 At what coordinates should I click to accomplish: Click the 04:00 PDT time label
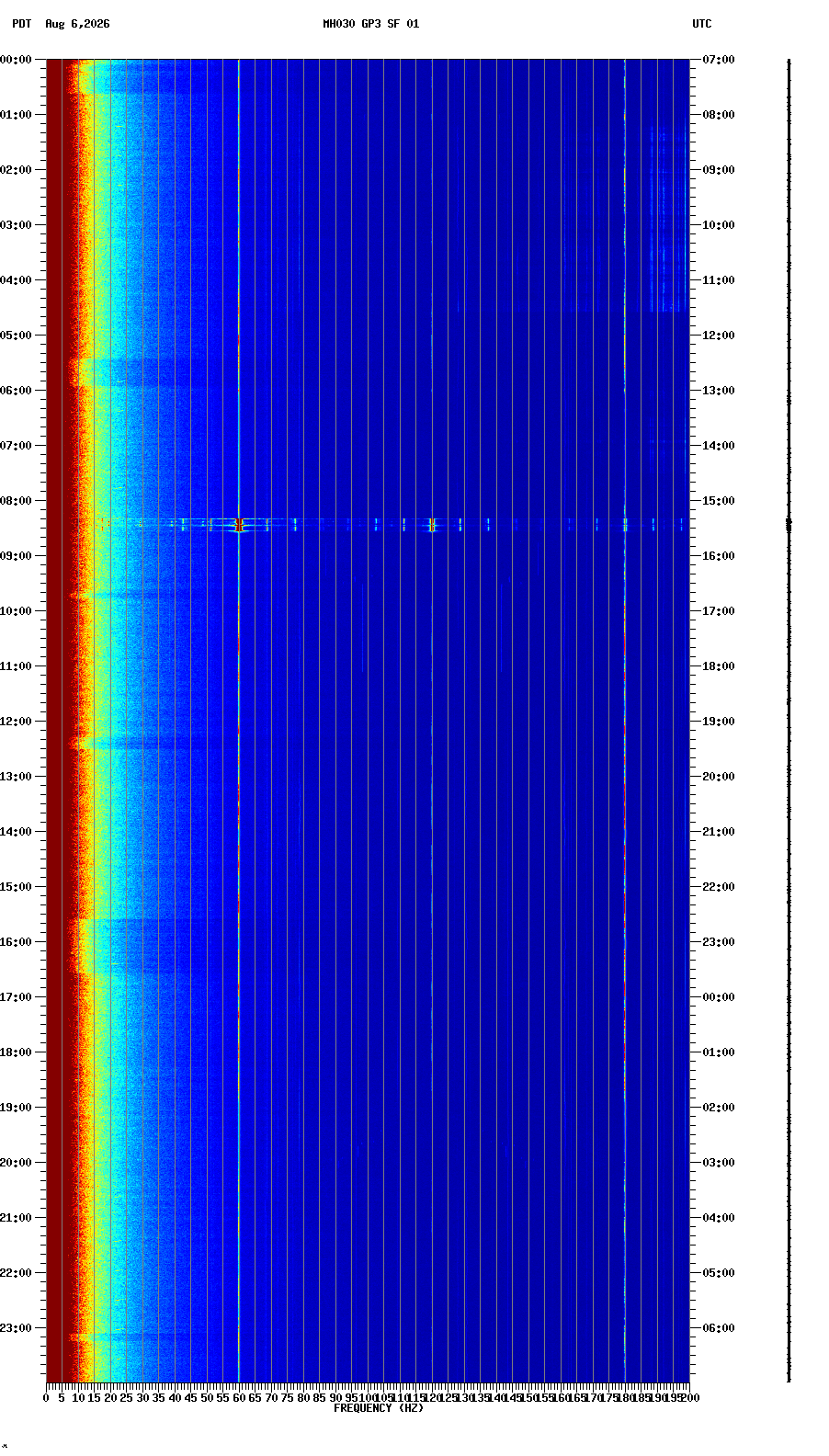pyautogui.click(x=16, y=280)
